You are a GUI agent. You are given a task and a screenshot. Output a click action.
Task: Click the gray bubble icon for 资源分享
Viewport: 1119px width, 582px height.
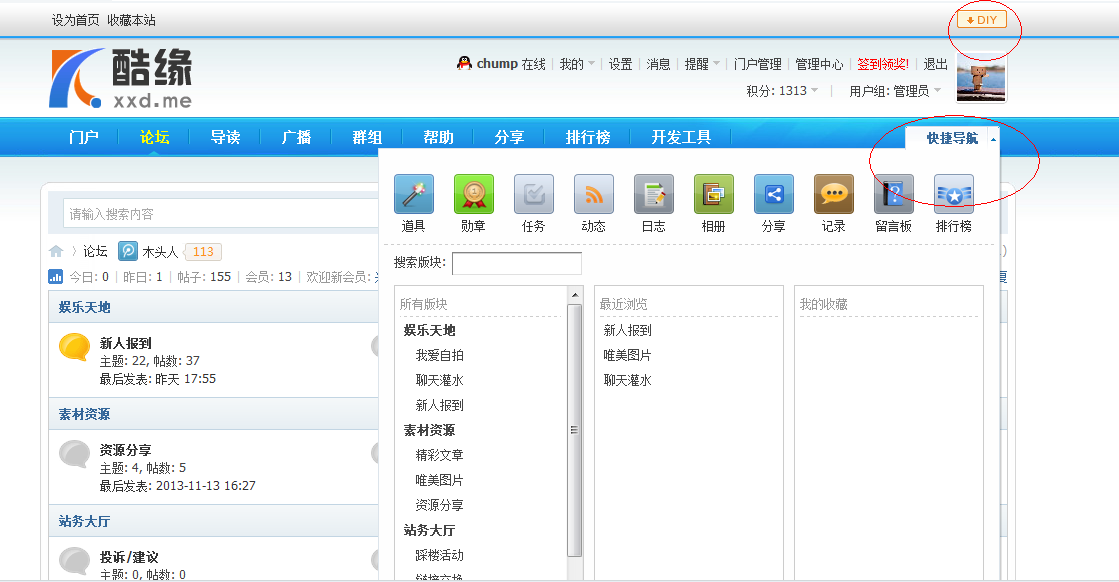tap(74, 454)
